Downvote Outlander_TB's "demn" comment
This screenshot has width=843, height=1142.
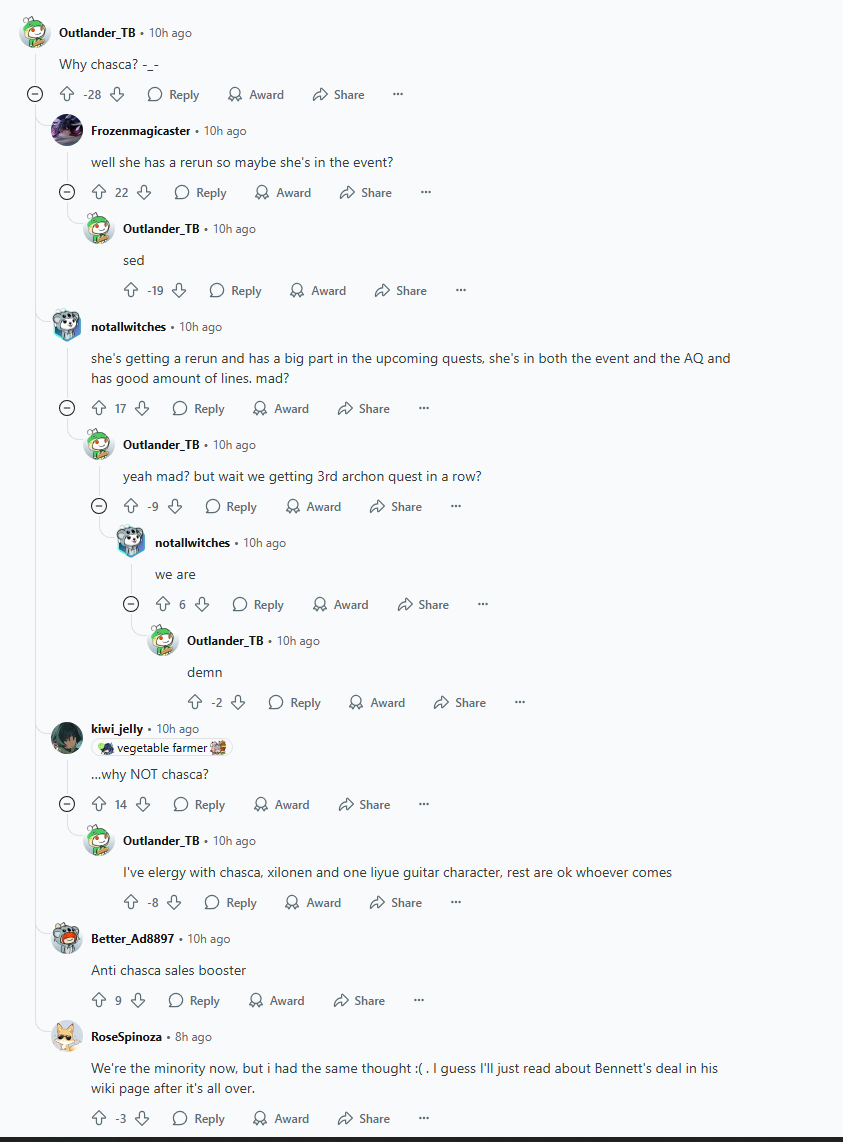pos(238,702)
